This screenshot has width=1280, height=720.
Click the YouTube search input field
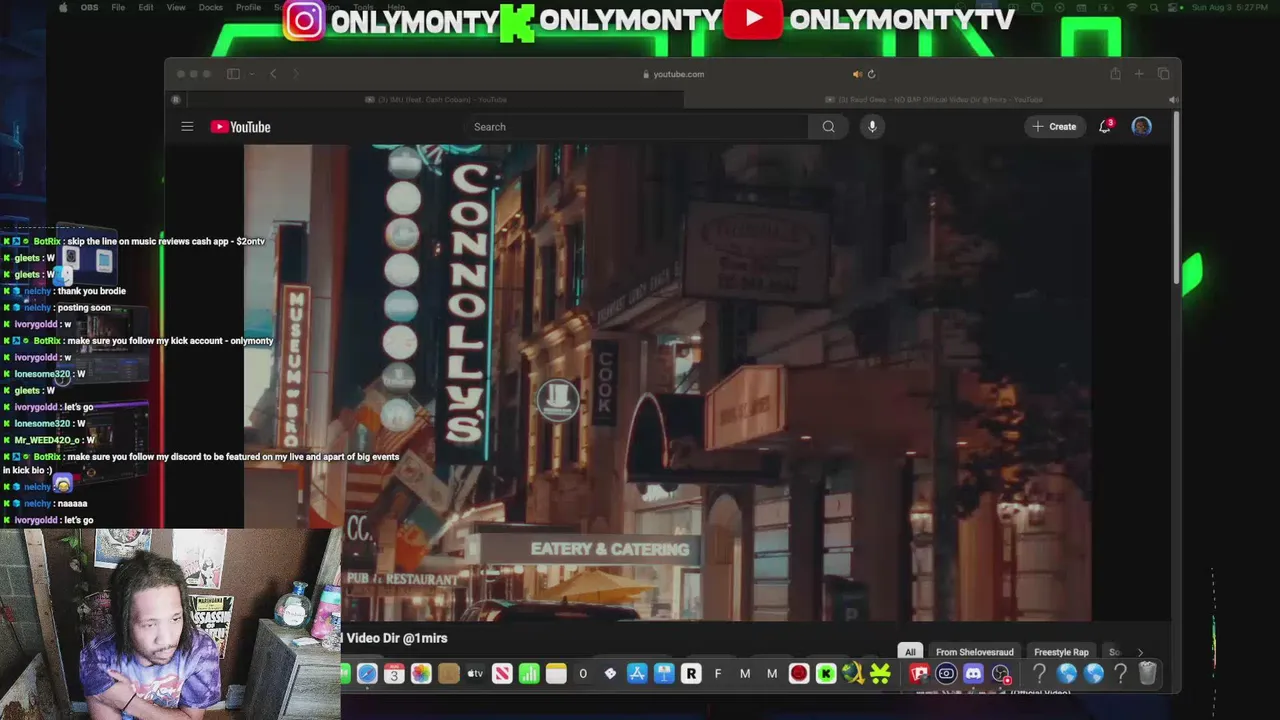click(x=636, y=127)
